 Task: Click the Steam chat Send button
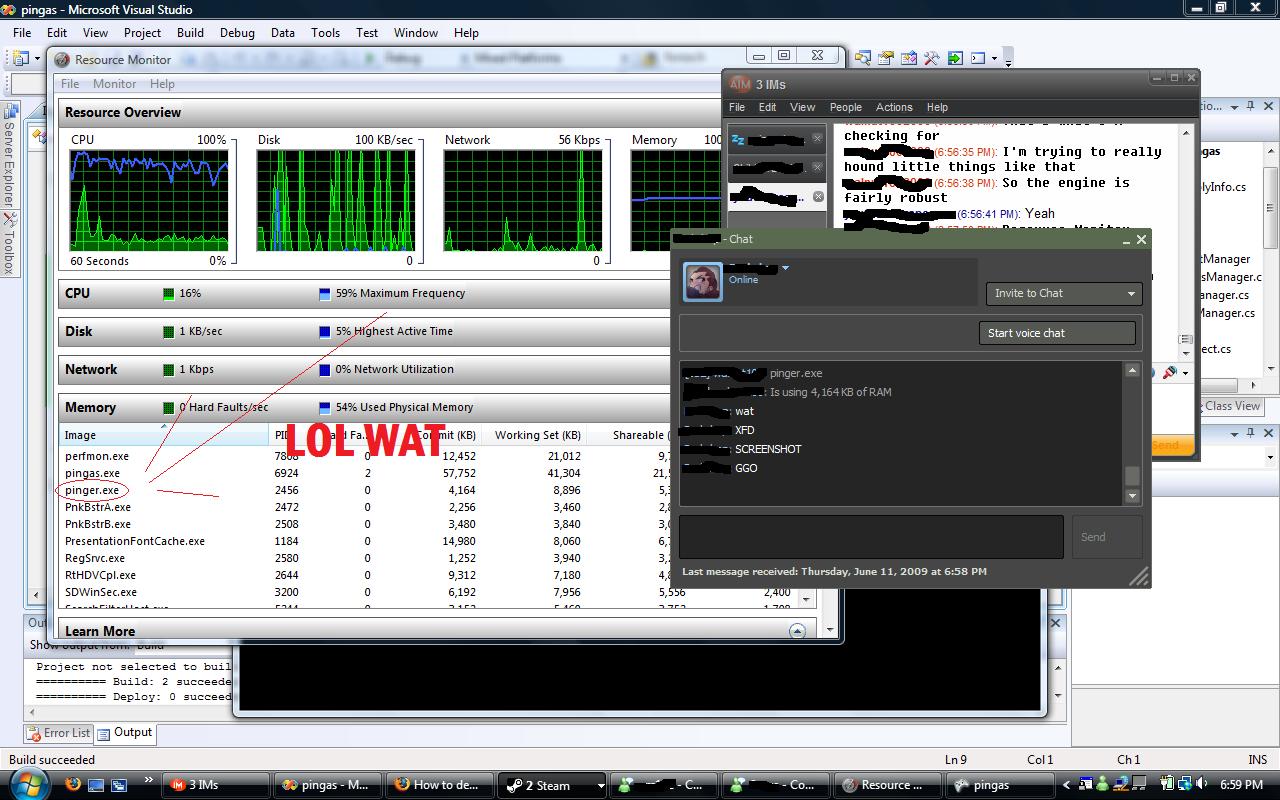coord(1106,537)
